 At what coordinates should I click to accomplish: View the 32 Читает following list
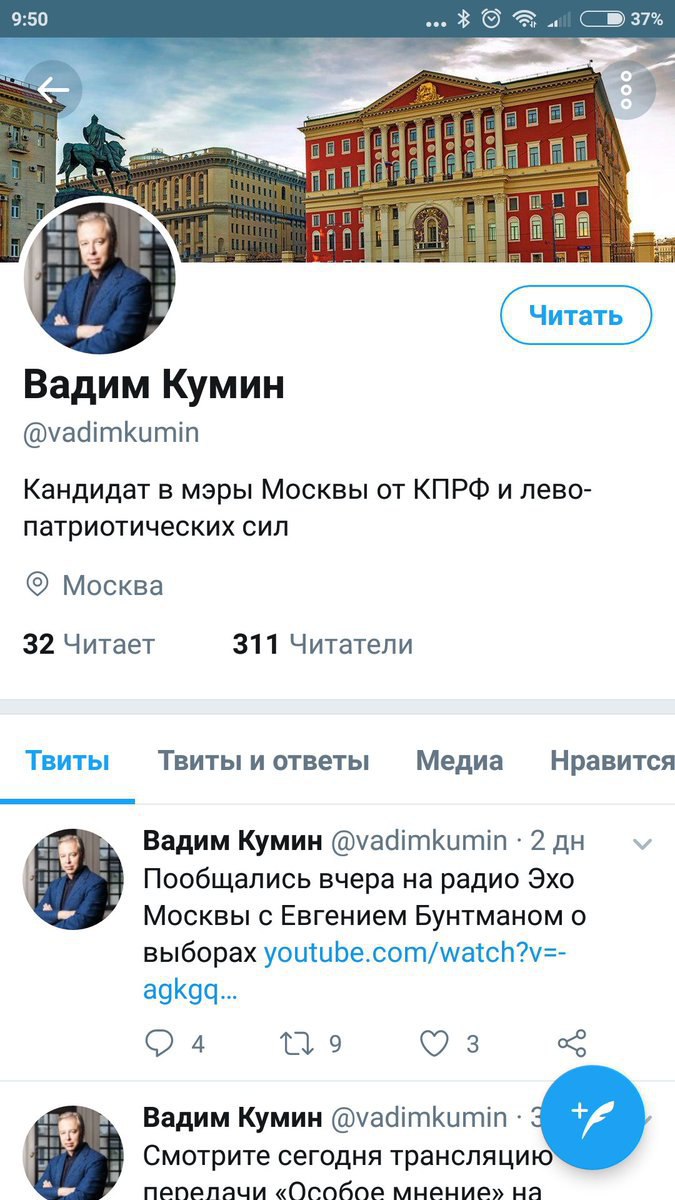coord(89,644)
